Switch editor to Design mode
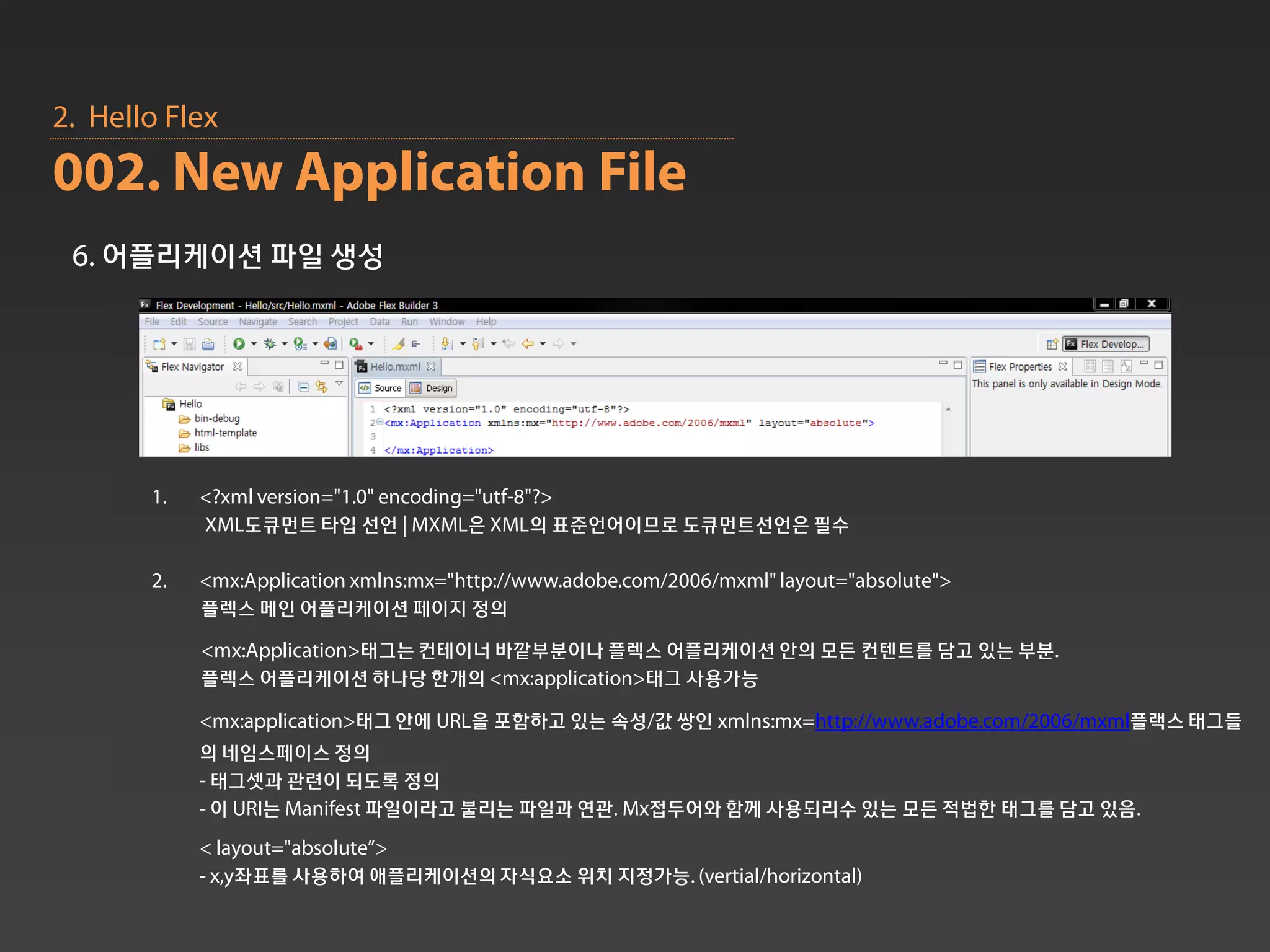 [x=432, y=388]
